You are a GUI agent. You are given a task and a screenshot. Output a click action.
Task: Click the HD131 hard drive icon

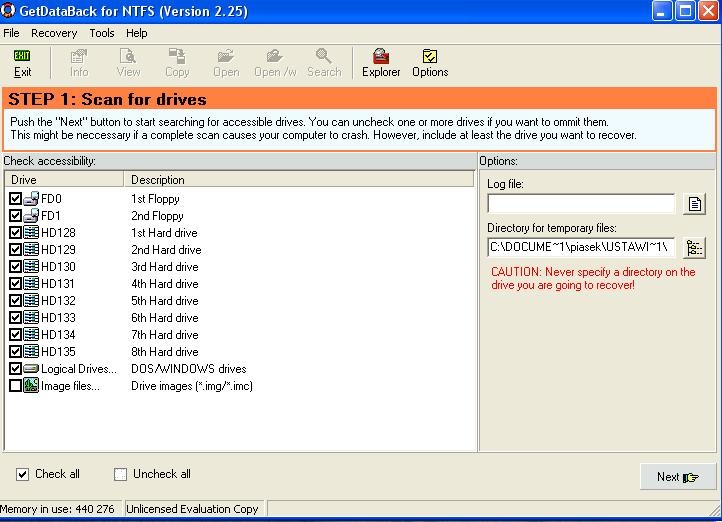[x=31, y=284]
